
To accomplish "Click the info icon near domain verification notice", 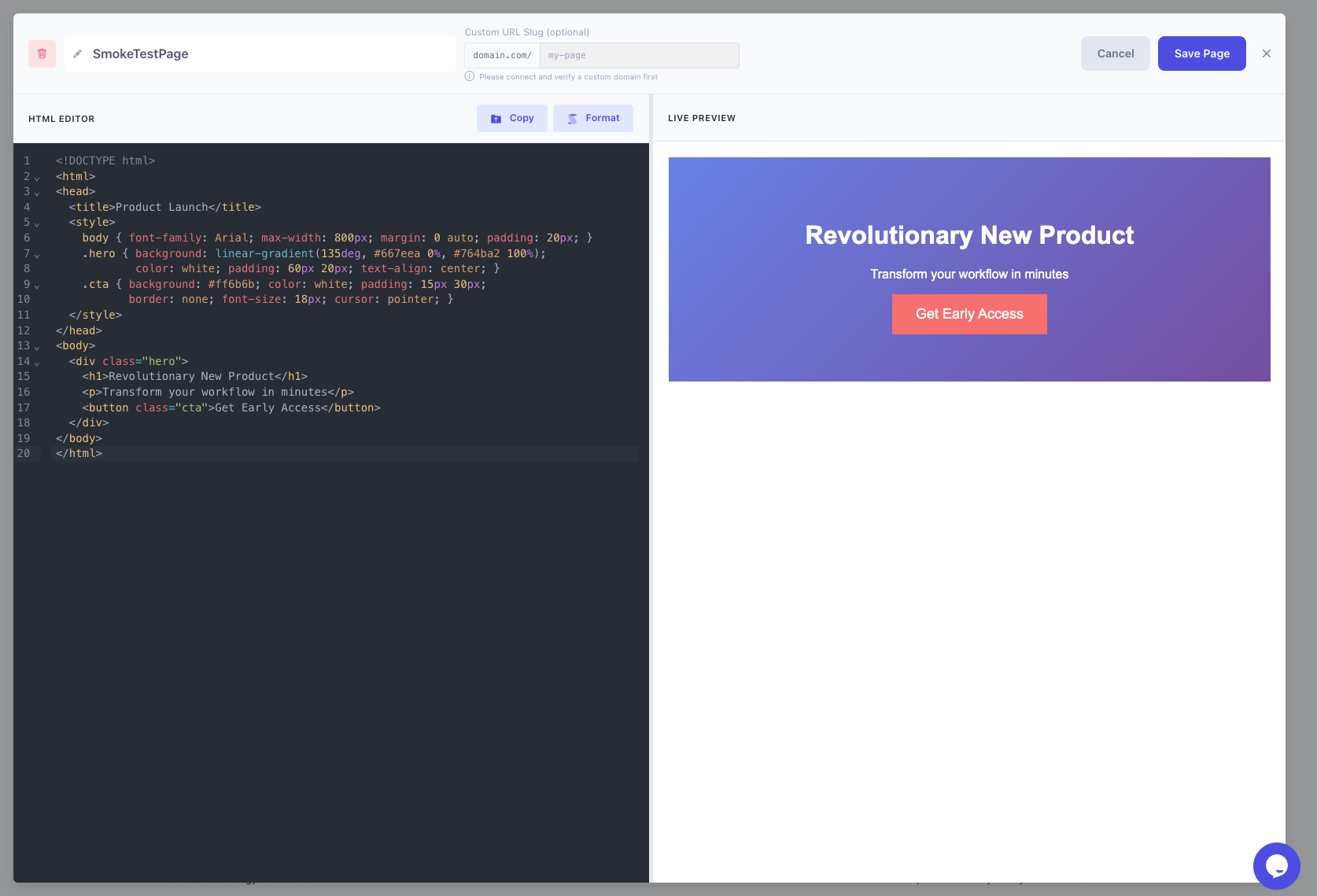I will 469,76.
